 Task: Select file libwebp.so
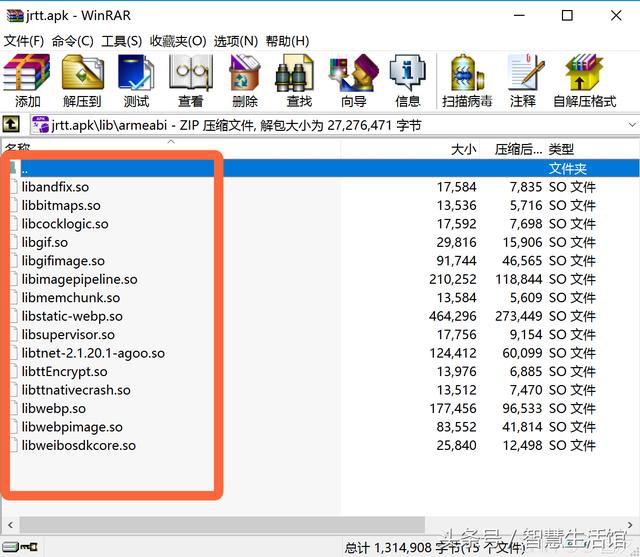tap(53, 408)
